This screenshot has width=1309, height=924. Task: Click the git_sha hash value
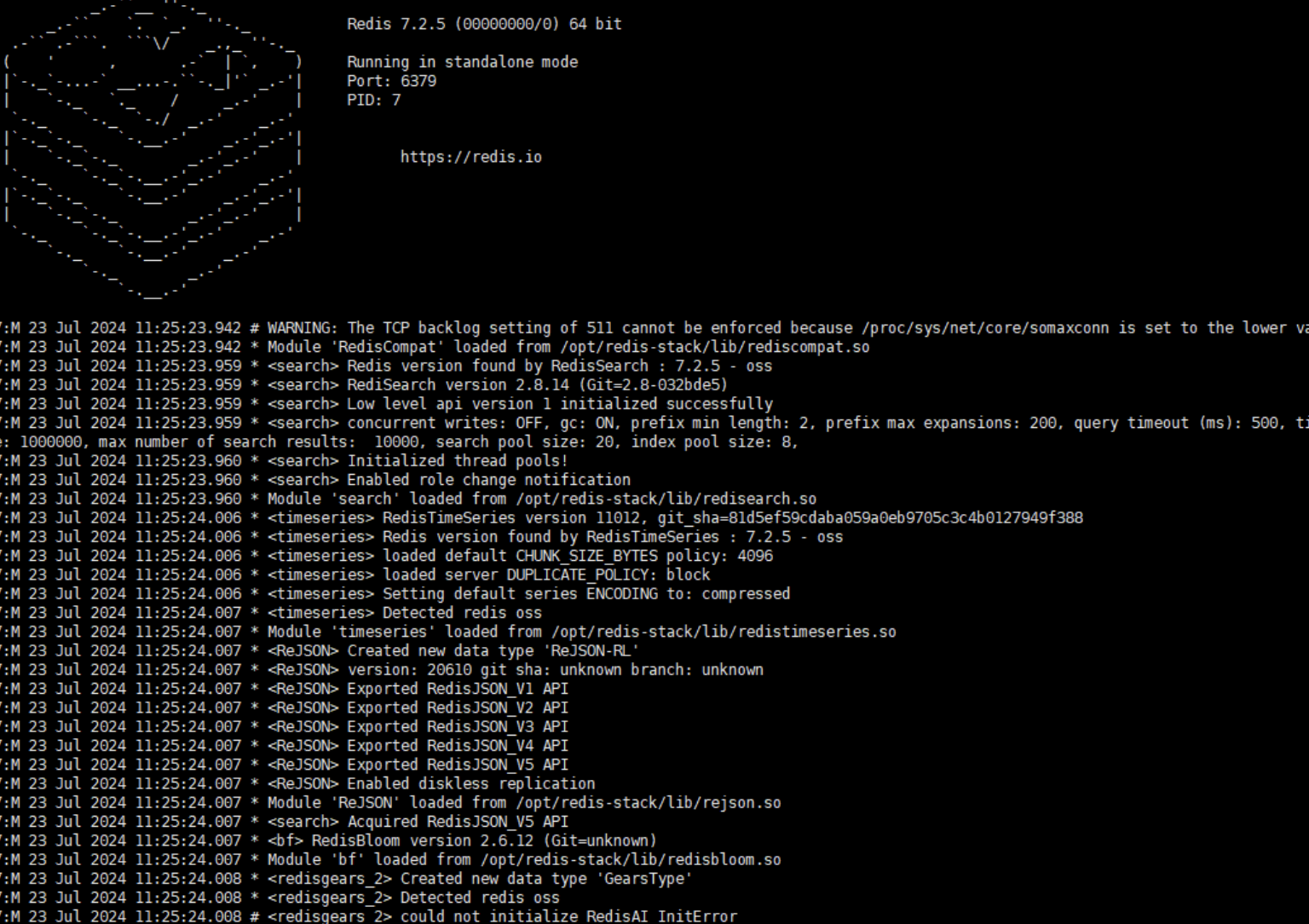pos(906,517)
